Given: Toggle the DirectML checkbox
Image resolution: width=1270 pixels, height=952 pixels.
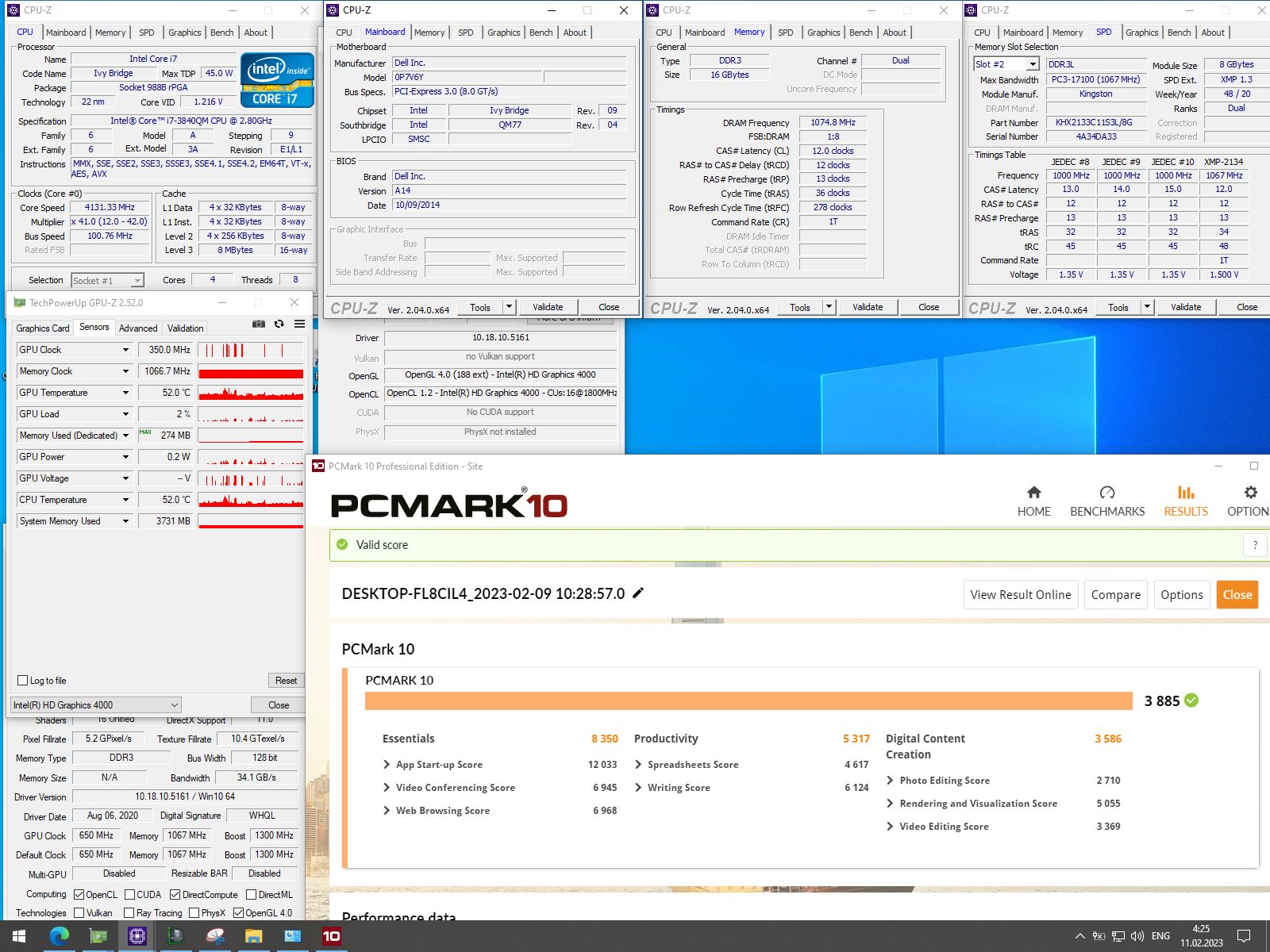Looking at the screenshot, I should point(251,894).
